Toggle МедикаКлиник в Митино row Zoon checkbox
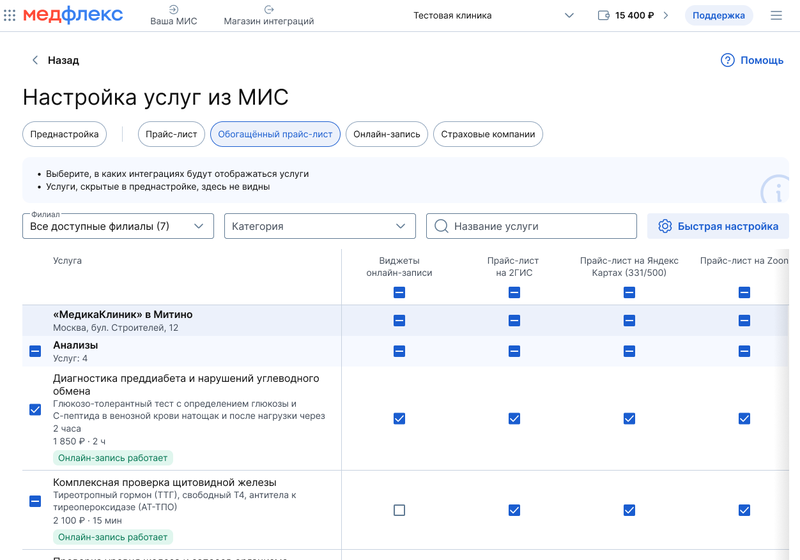The width and height of the screenshot is (800, 560). pyautogui.click(x=744, y=320)
